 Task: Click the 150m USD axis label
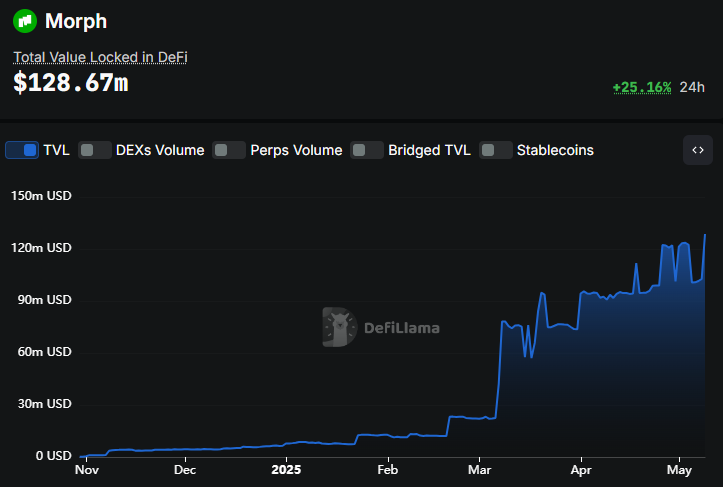[41, 196]
